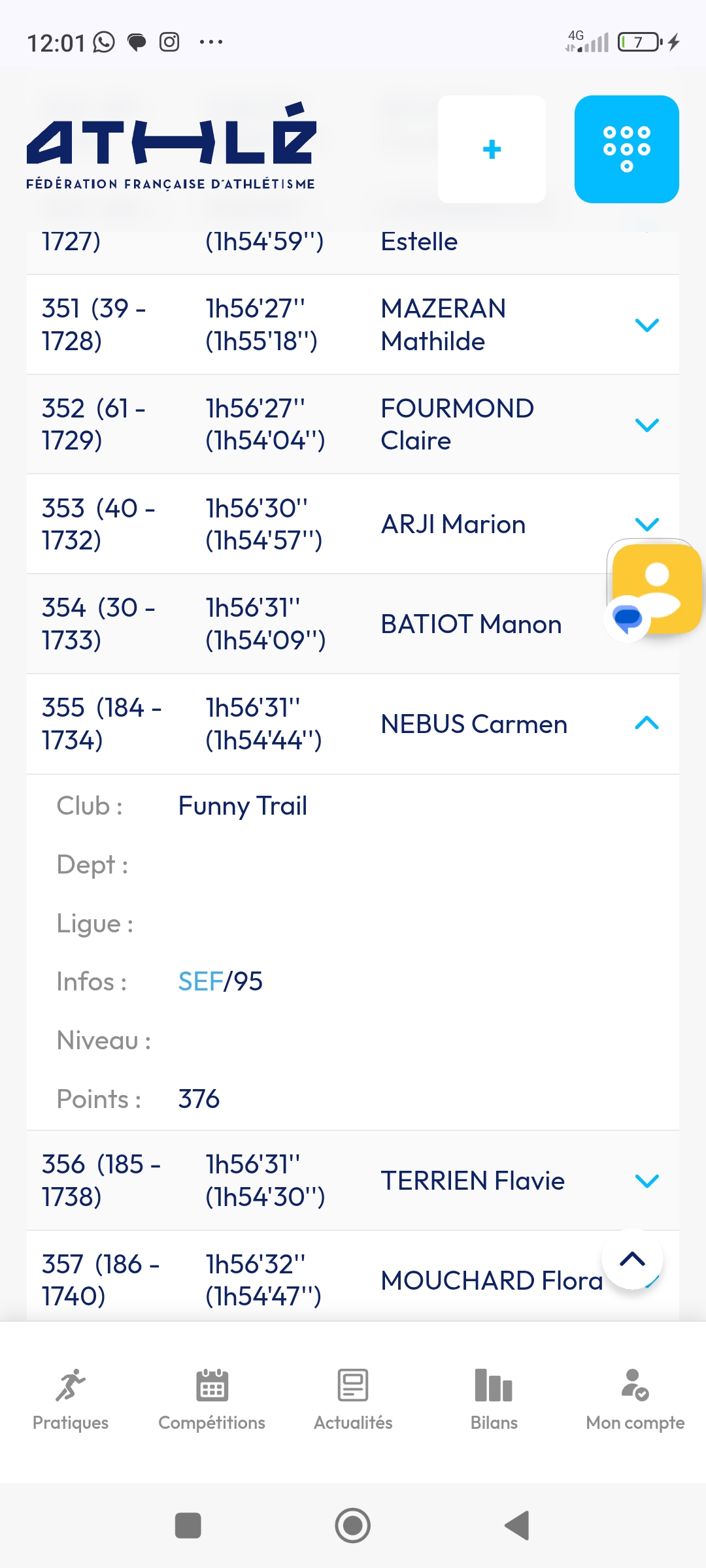Tap the scroll-to-top arrow button
The height and width of the screenshot is (1568, 706).
pos(632,1259)
